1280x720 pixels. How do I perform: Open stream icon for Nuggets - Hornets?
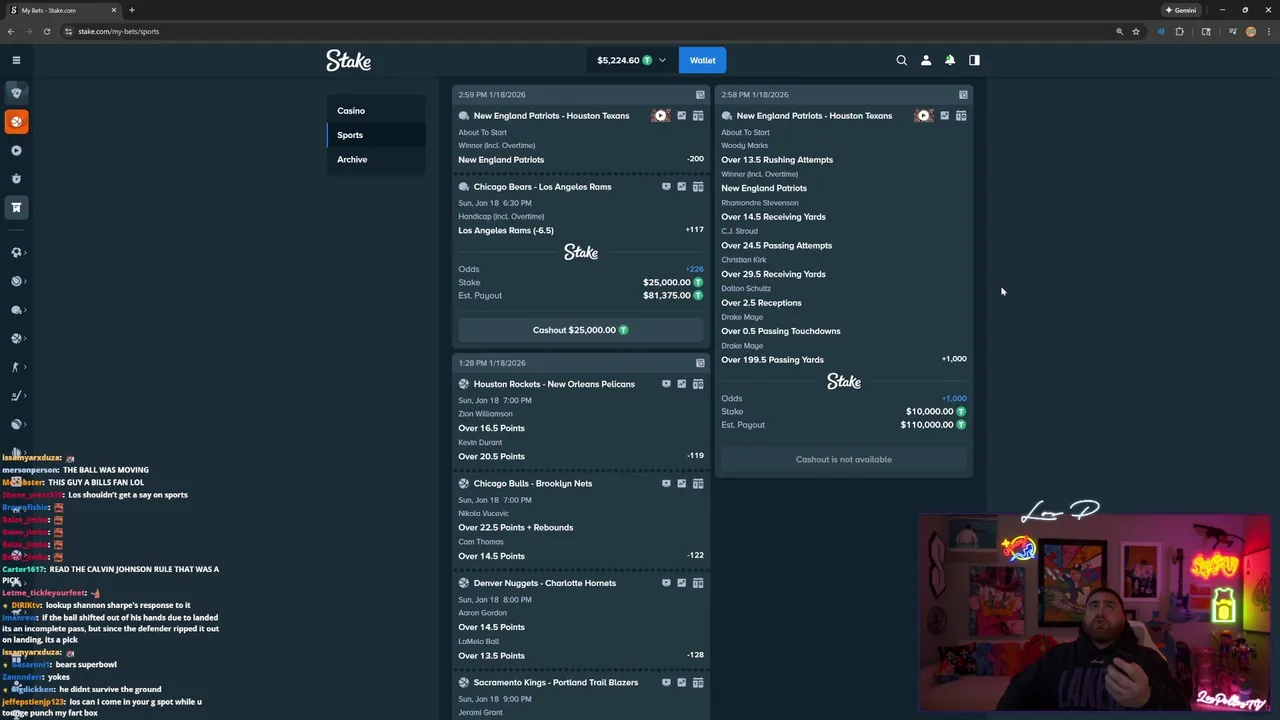(x=666, y=583)
